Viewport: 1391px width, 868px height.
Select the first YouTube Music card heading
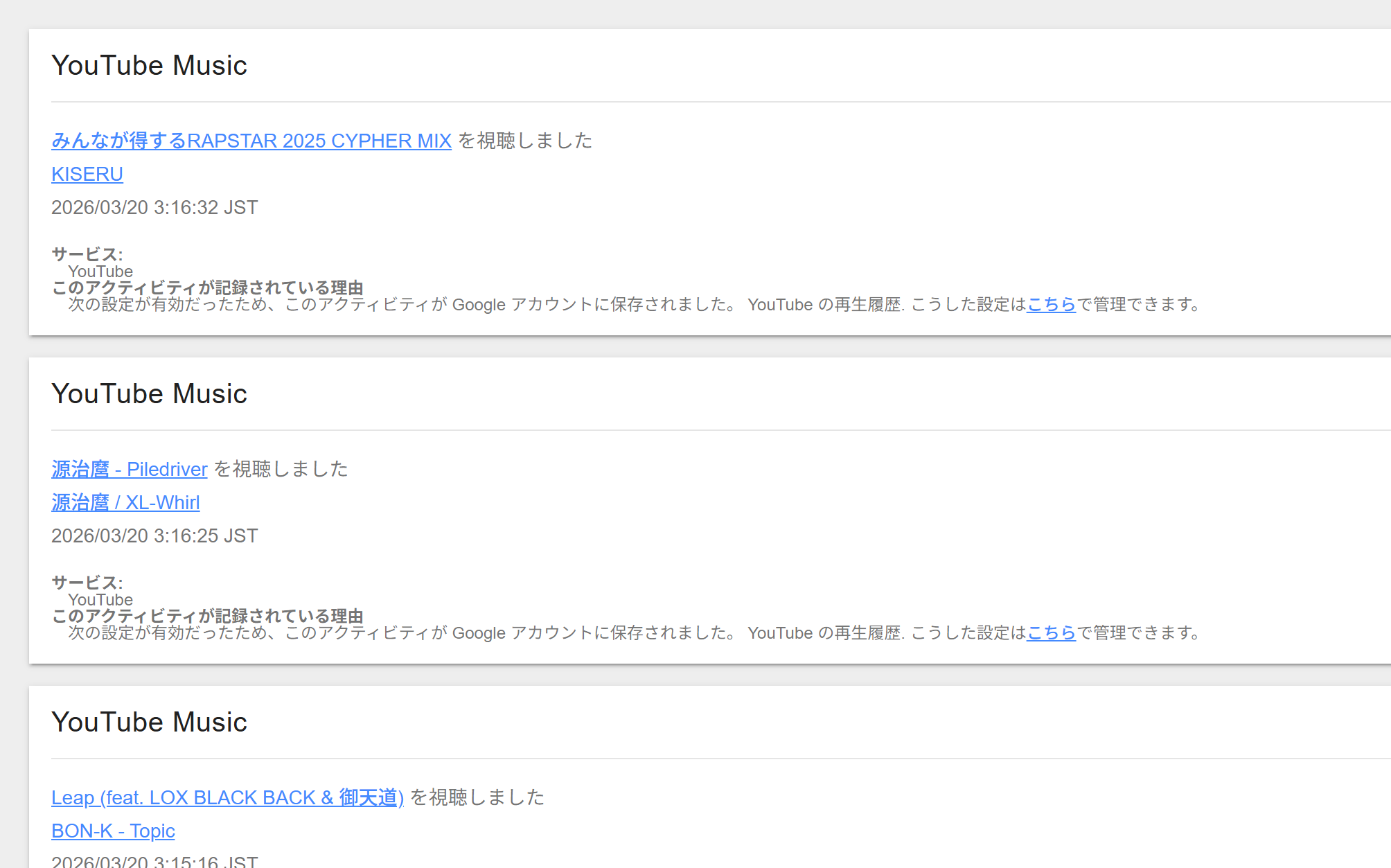tap(149, 65)
